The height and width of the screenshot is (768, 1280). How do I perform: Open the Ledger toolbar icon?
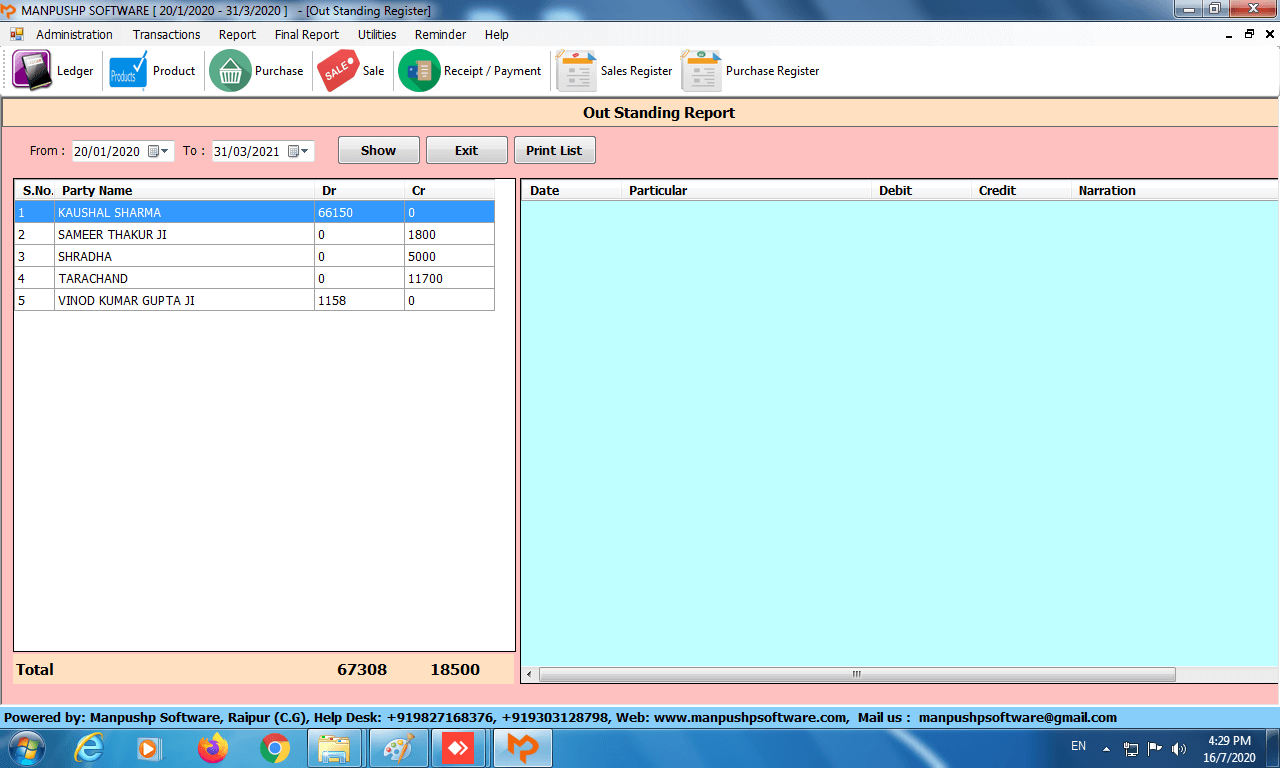coord(32,71)
